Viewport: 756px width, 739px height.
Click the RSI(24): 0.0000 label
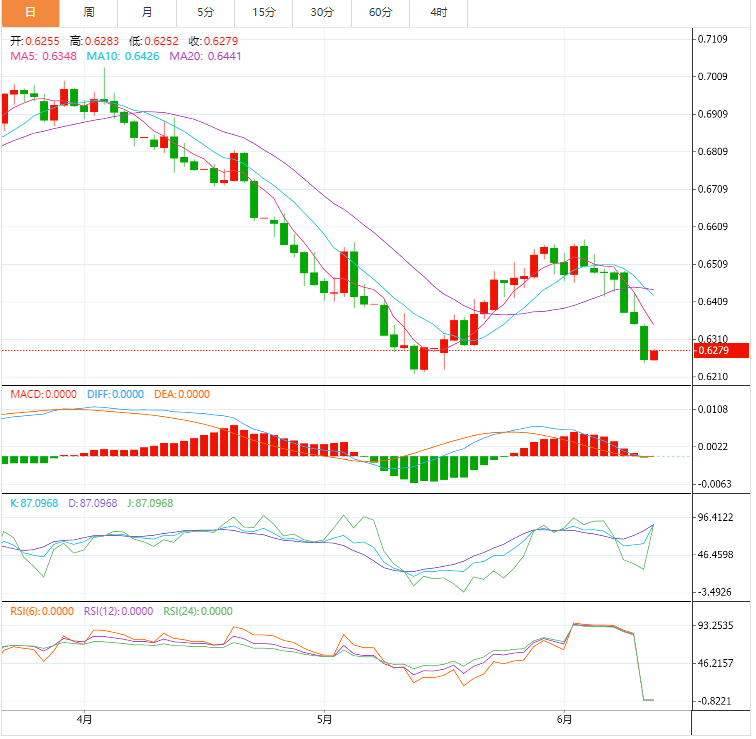pyautogui.click(x=198, y=612)
